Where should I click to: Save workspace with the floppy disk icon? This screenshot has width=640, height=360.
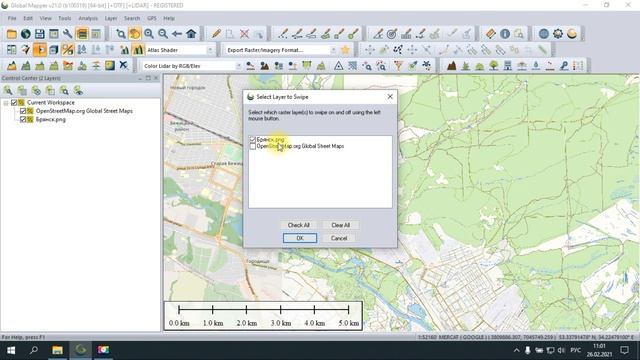40,34
